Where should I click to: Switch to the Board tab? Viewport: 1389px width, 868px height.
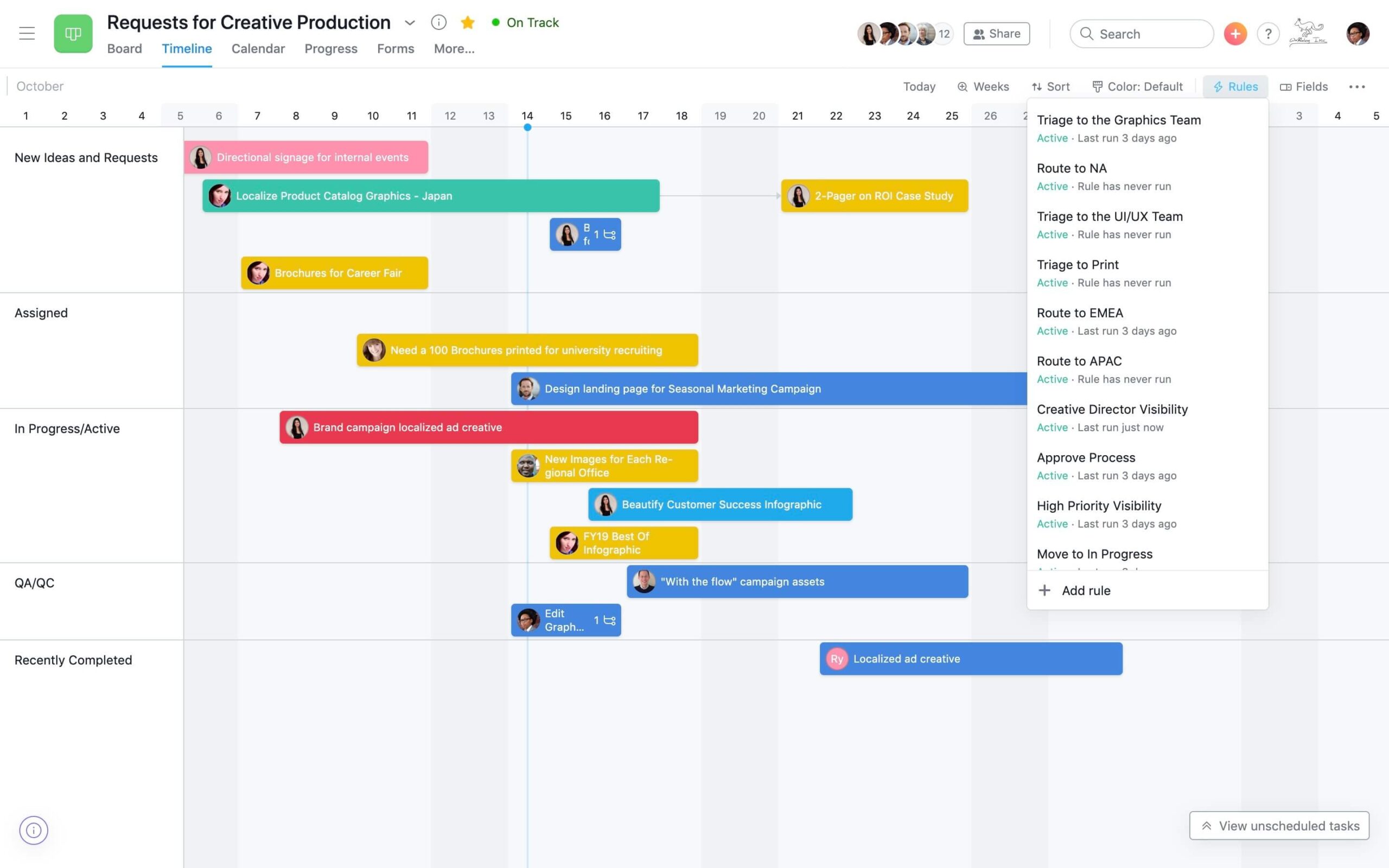click(124, 48)
